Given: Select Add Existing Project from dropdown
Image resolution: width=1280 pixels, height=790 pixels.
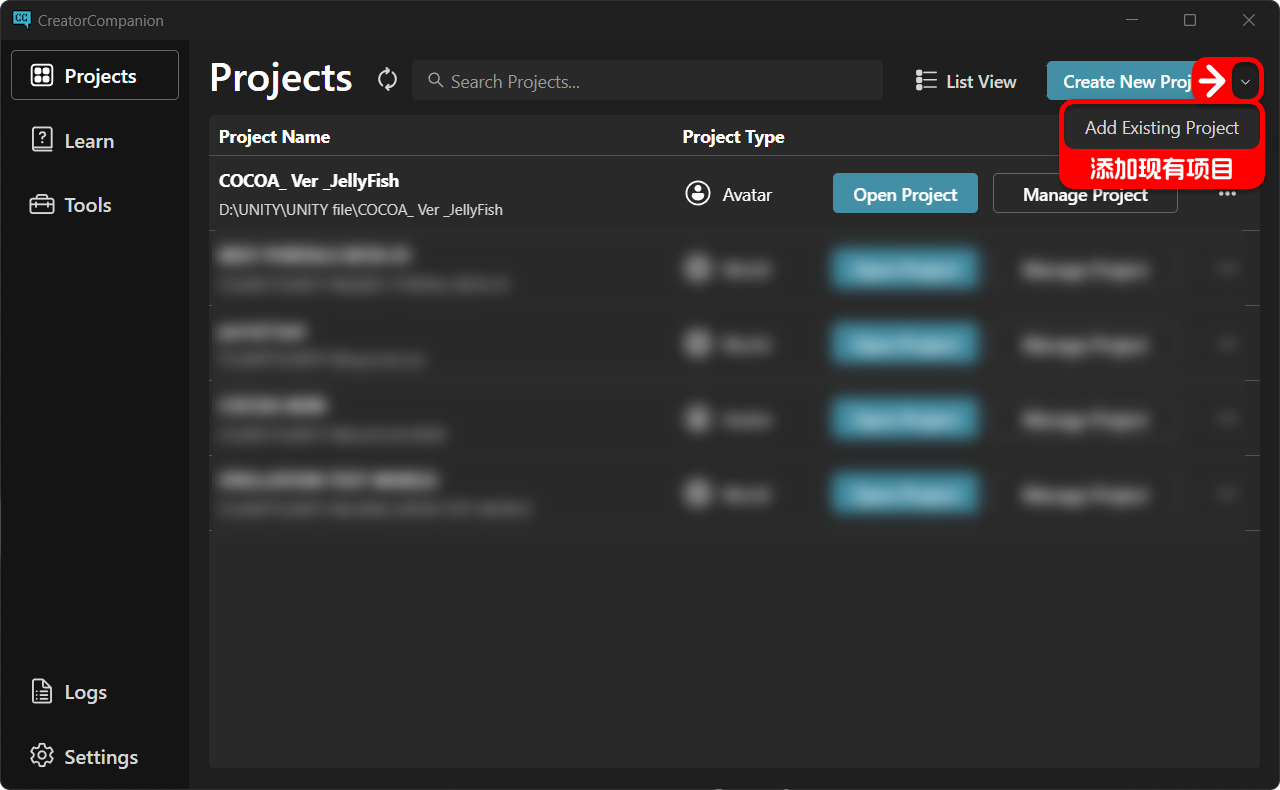Looking at the screenshot, I should 1162,128.
